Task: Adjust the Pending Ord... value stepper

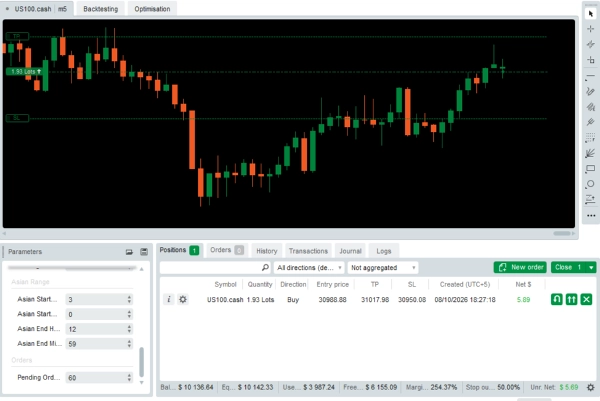Action: pyautogui.click(x=129, y=378)
